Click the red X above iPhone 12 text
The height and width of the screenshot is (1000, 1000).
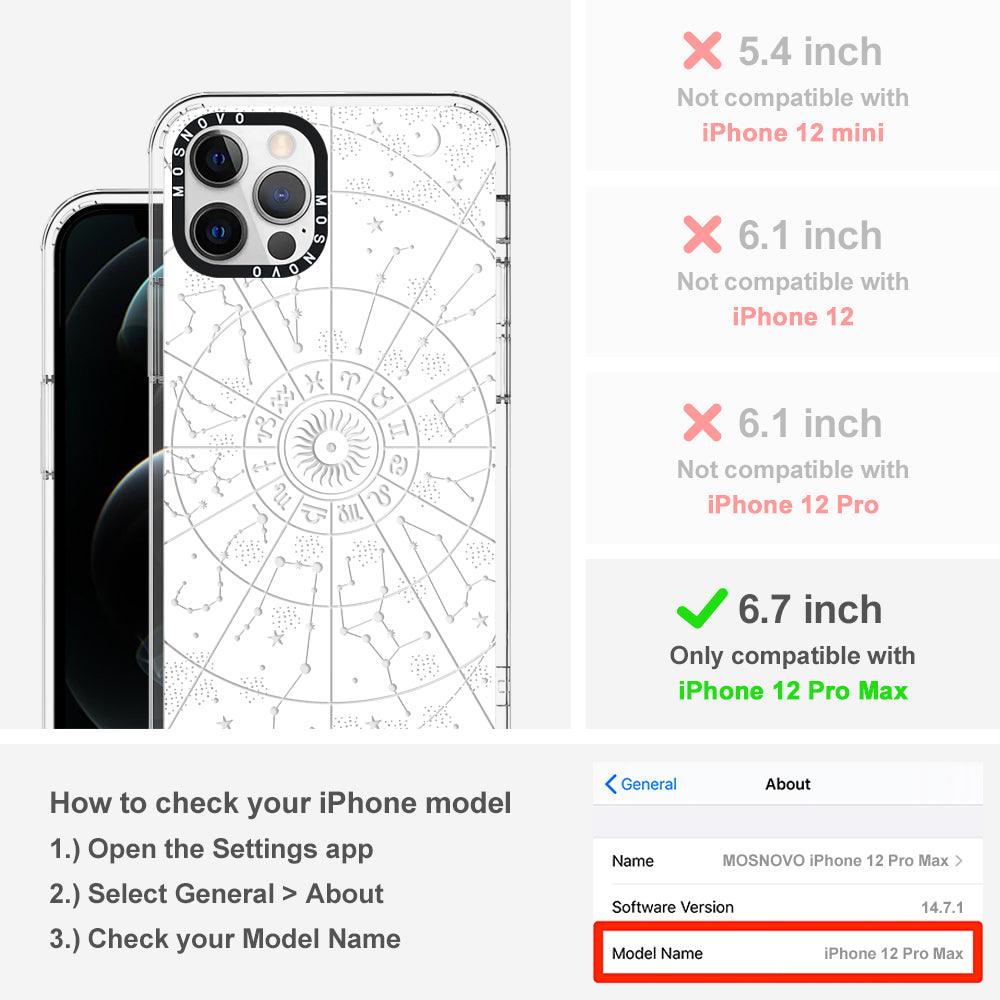702,234
